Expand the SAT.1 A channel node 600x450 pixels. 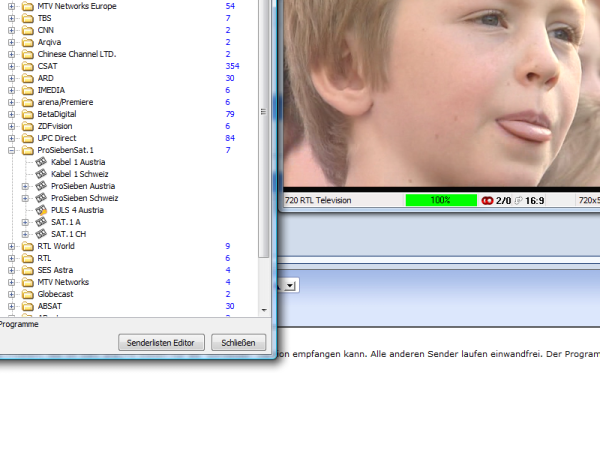click(25, 222)
